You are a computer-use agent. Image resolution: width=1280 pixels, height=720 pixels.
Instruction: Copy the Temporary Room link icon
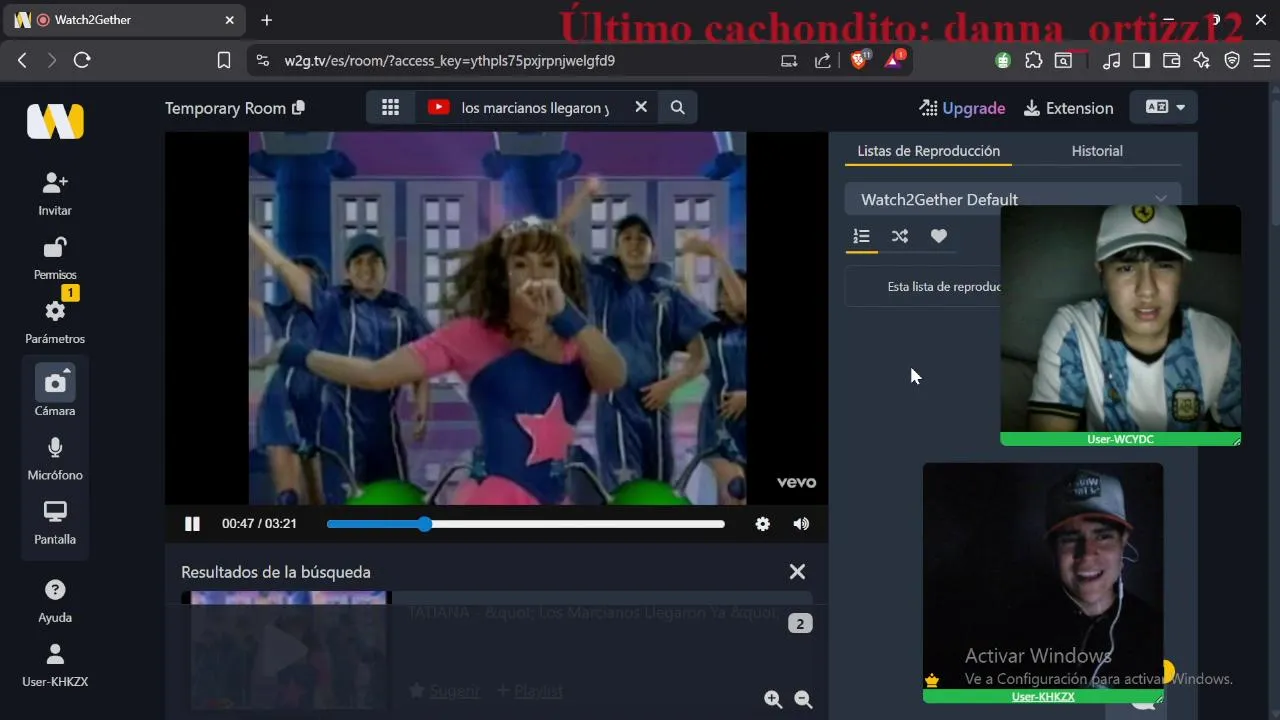point(298,108)
